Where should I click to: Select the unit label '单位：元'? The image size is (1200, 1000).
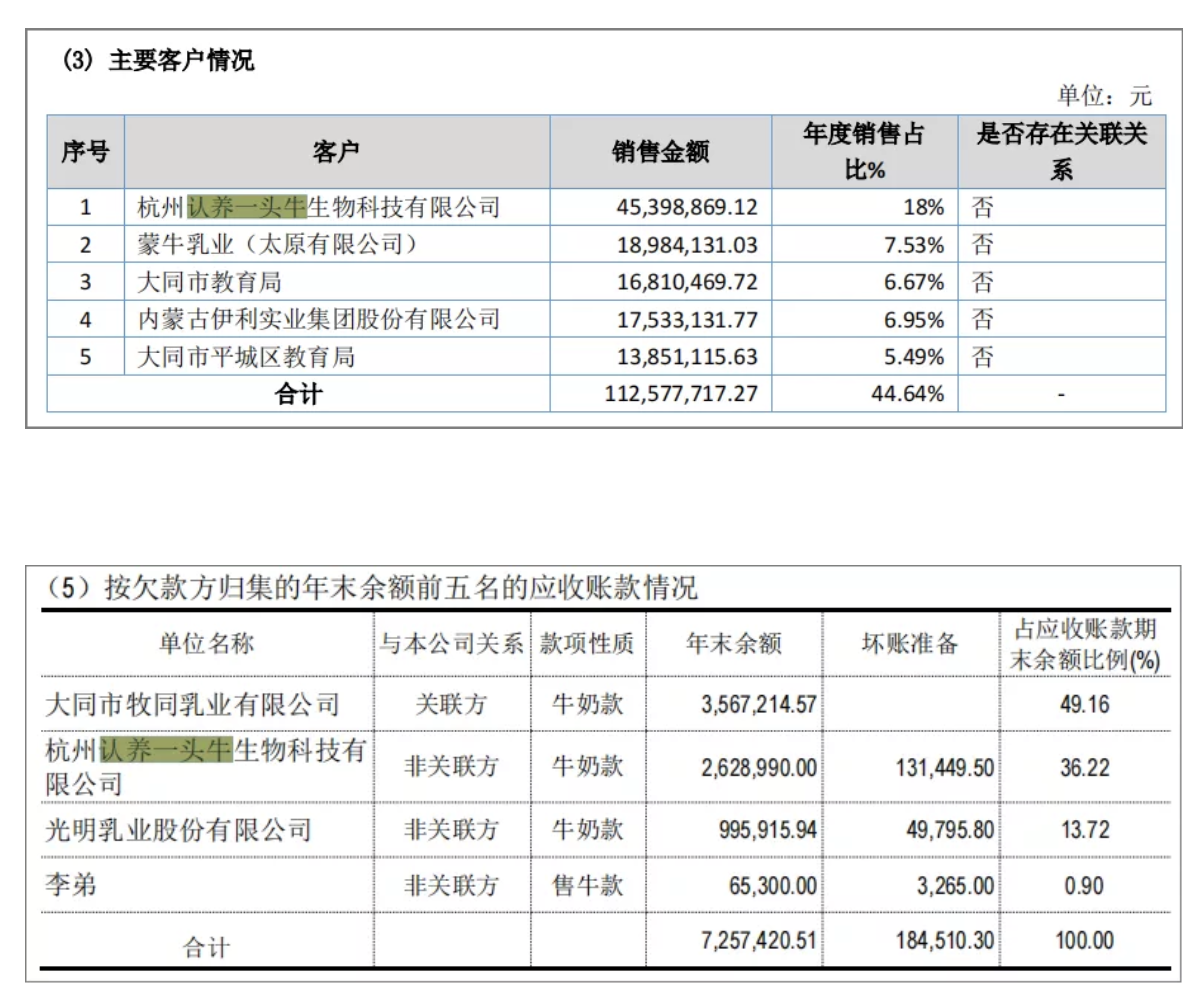click(1105, 96)
